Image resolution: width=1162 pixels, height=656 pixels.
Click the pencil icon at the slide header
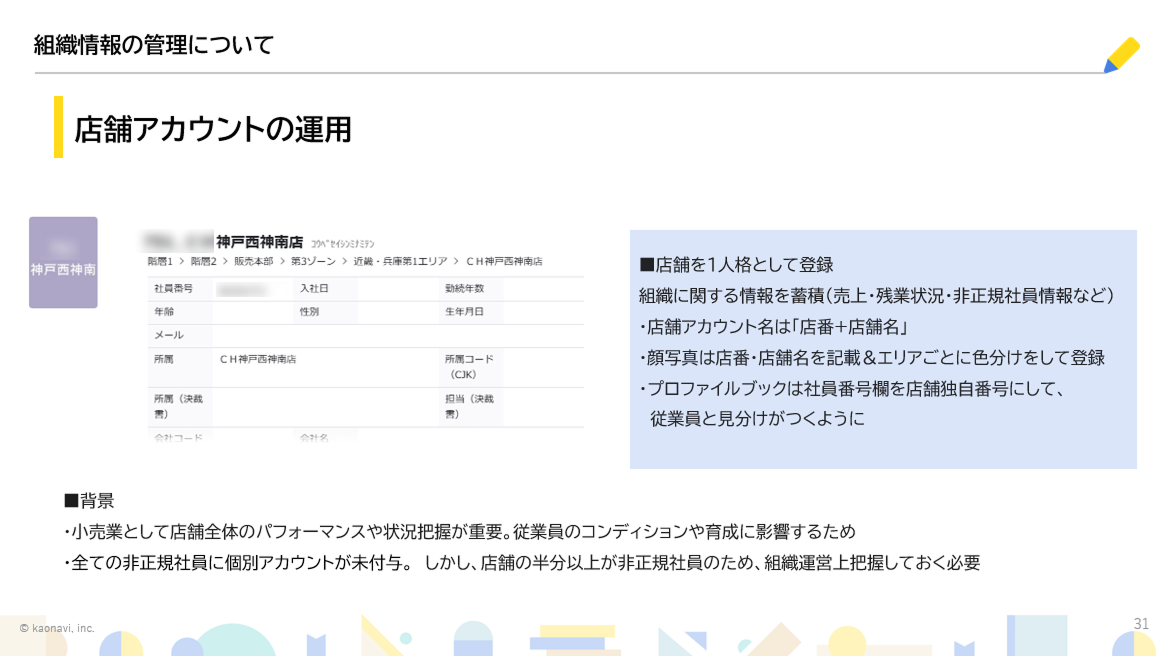tap(1121, 55)
